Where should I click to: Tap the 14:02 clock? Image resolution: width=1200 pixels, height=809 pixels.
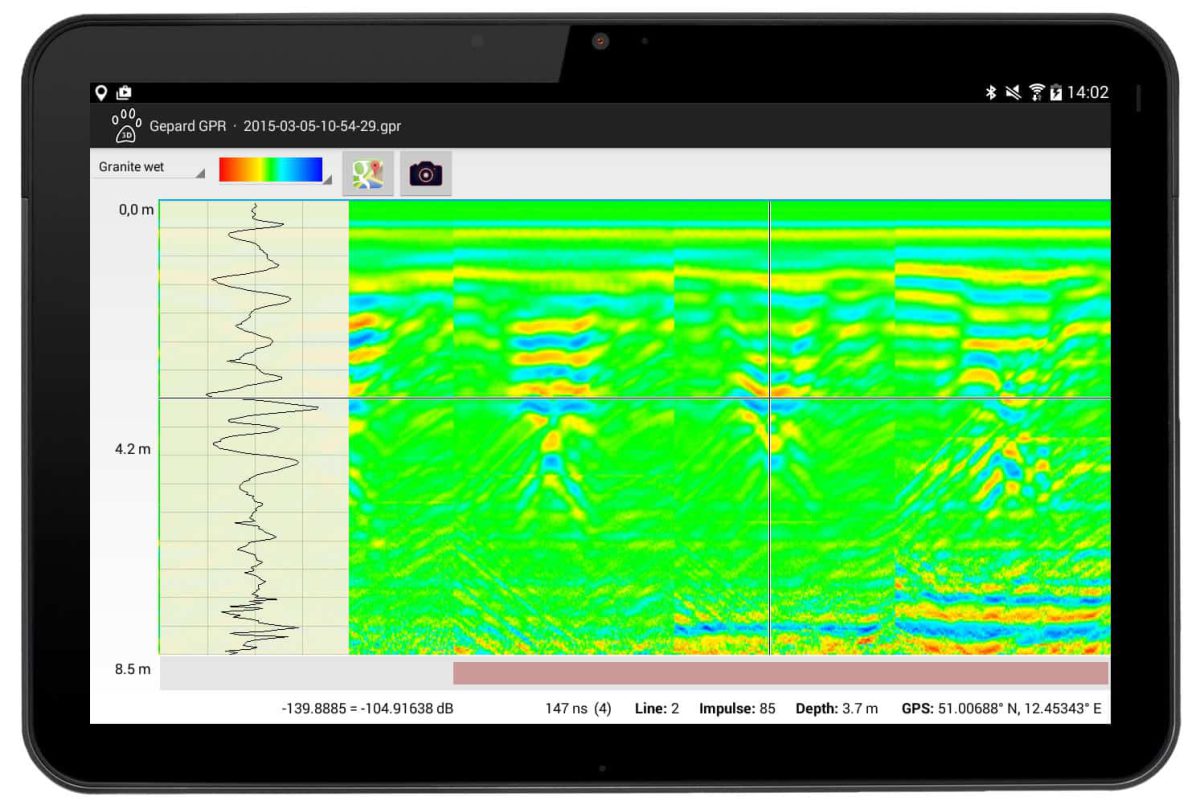[x=1087, y=92]
